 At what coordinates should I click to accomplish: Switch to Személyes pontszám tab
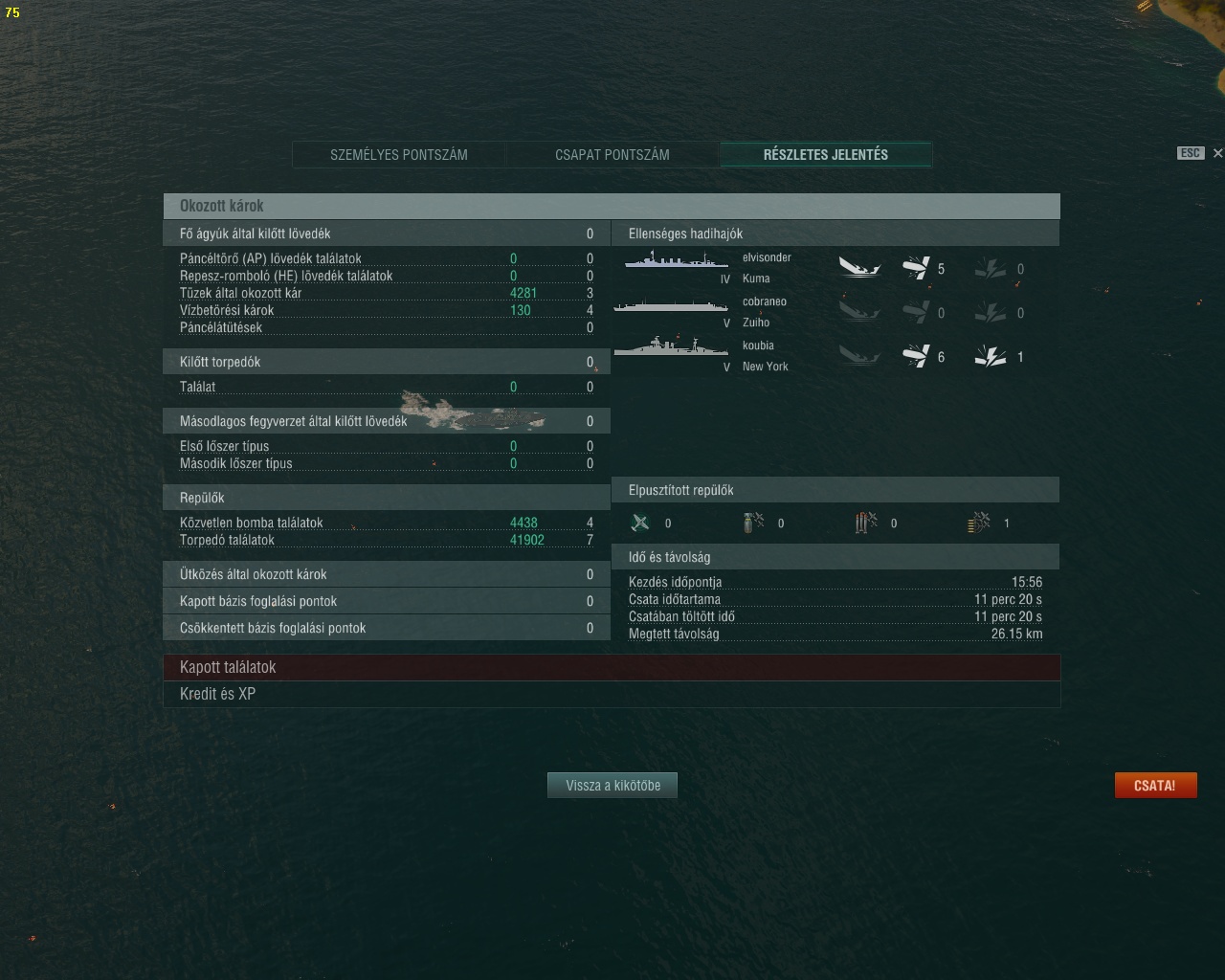click(399, 154)
